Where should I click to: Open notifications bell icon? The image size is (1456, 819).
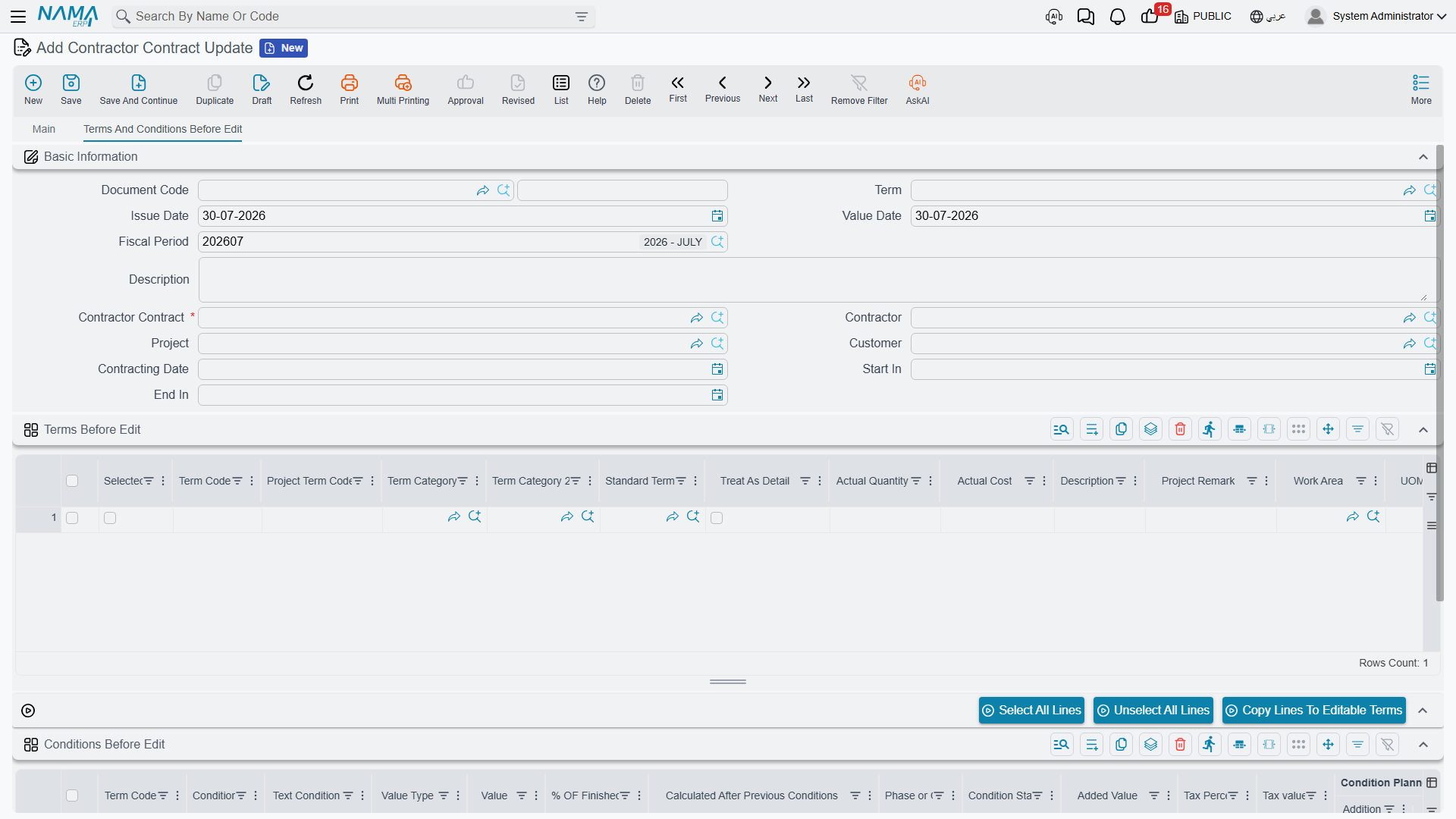point(1118,17)
